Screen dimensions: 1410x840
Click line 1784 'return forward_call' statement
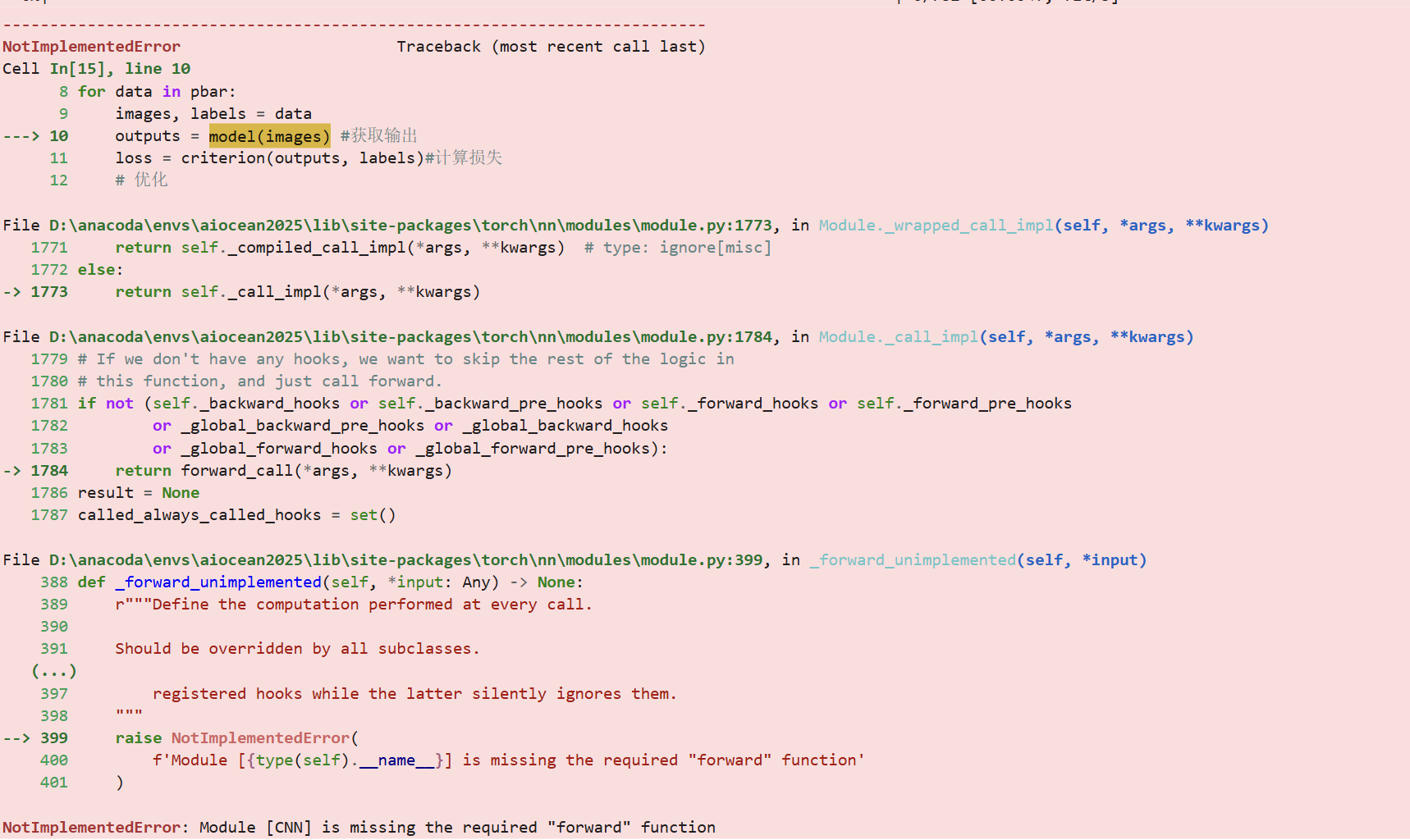(x=283, y=471)
